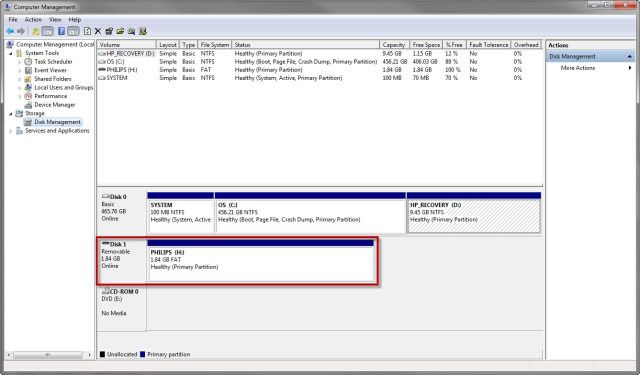Select SYSTEM volume list row

point(320,78)
